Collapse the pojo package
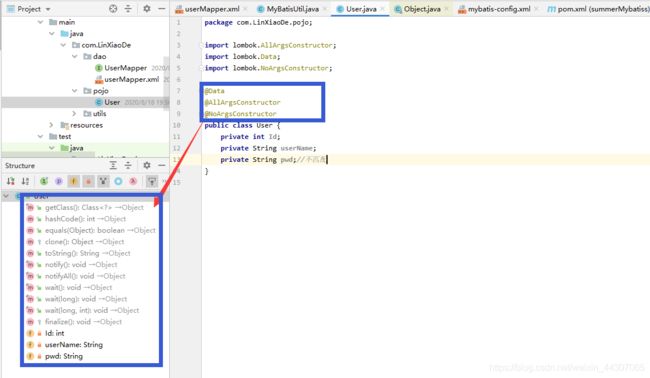 pos(75,91)
